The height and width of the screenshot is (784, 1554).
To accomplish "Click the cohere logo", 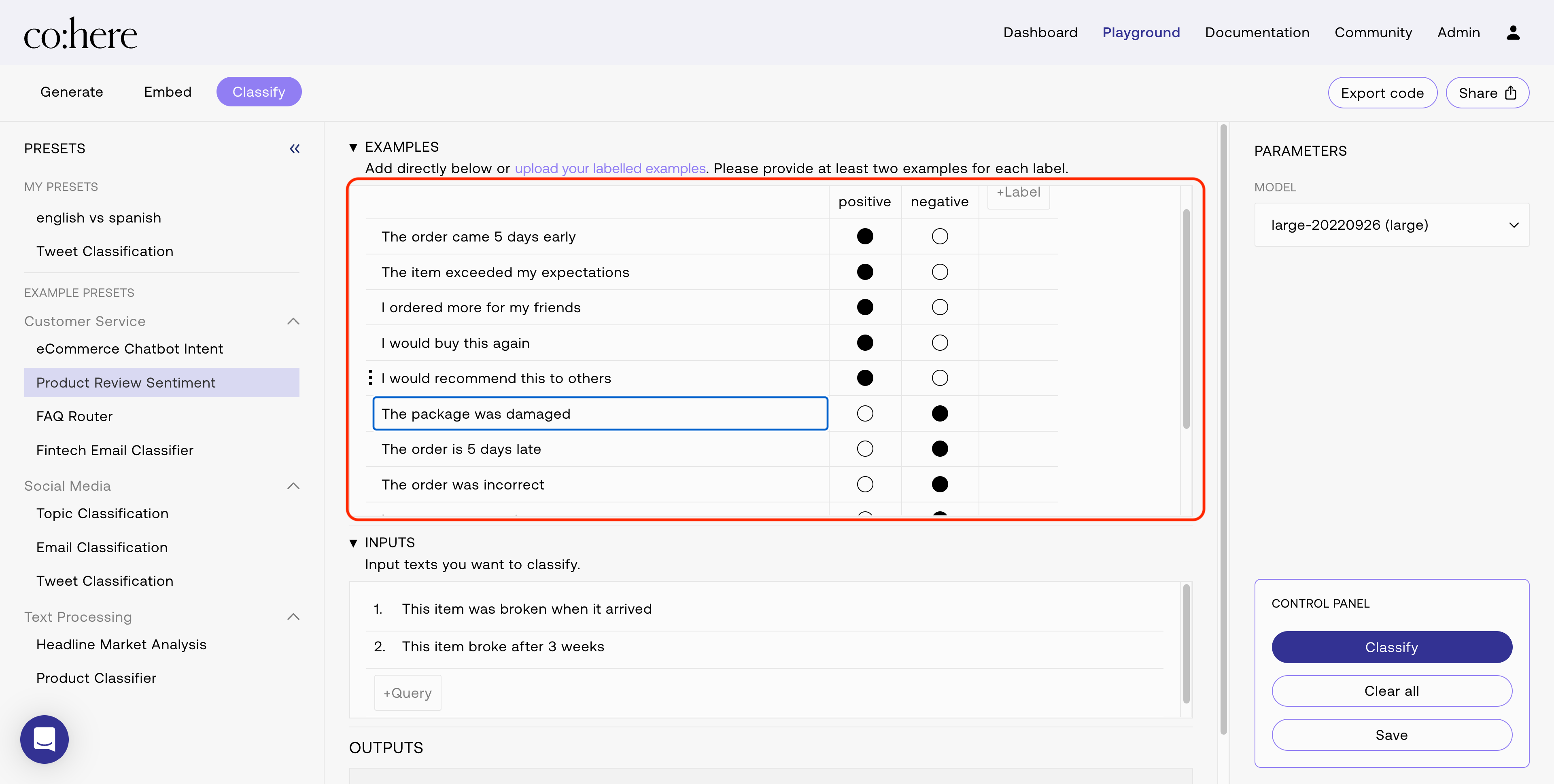I will (x=80, y=34).
